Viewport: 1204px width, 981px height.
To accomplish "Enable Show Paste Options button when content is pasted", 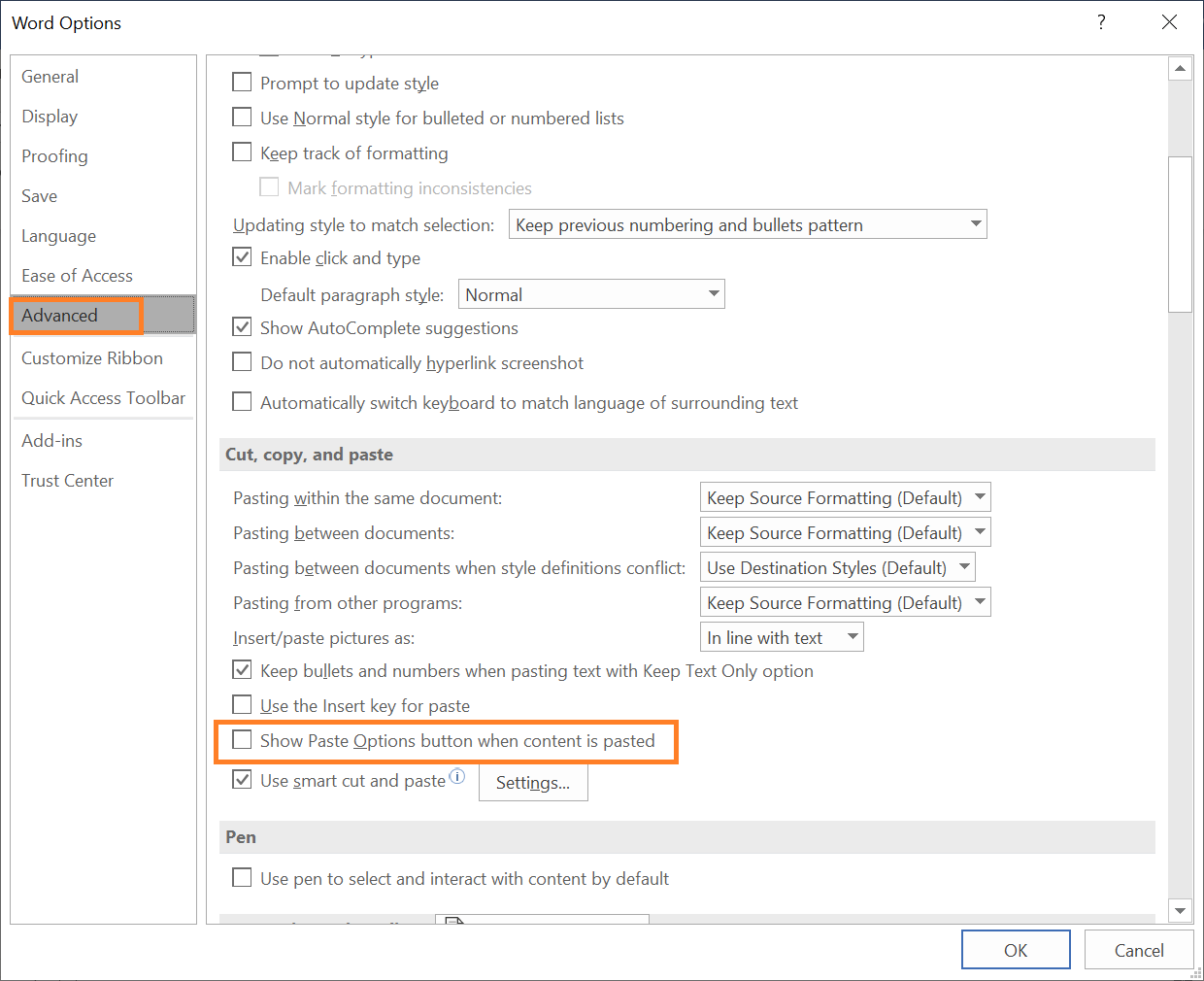I will click(242, 740).
